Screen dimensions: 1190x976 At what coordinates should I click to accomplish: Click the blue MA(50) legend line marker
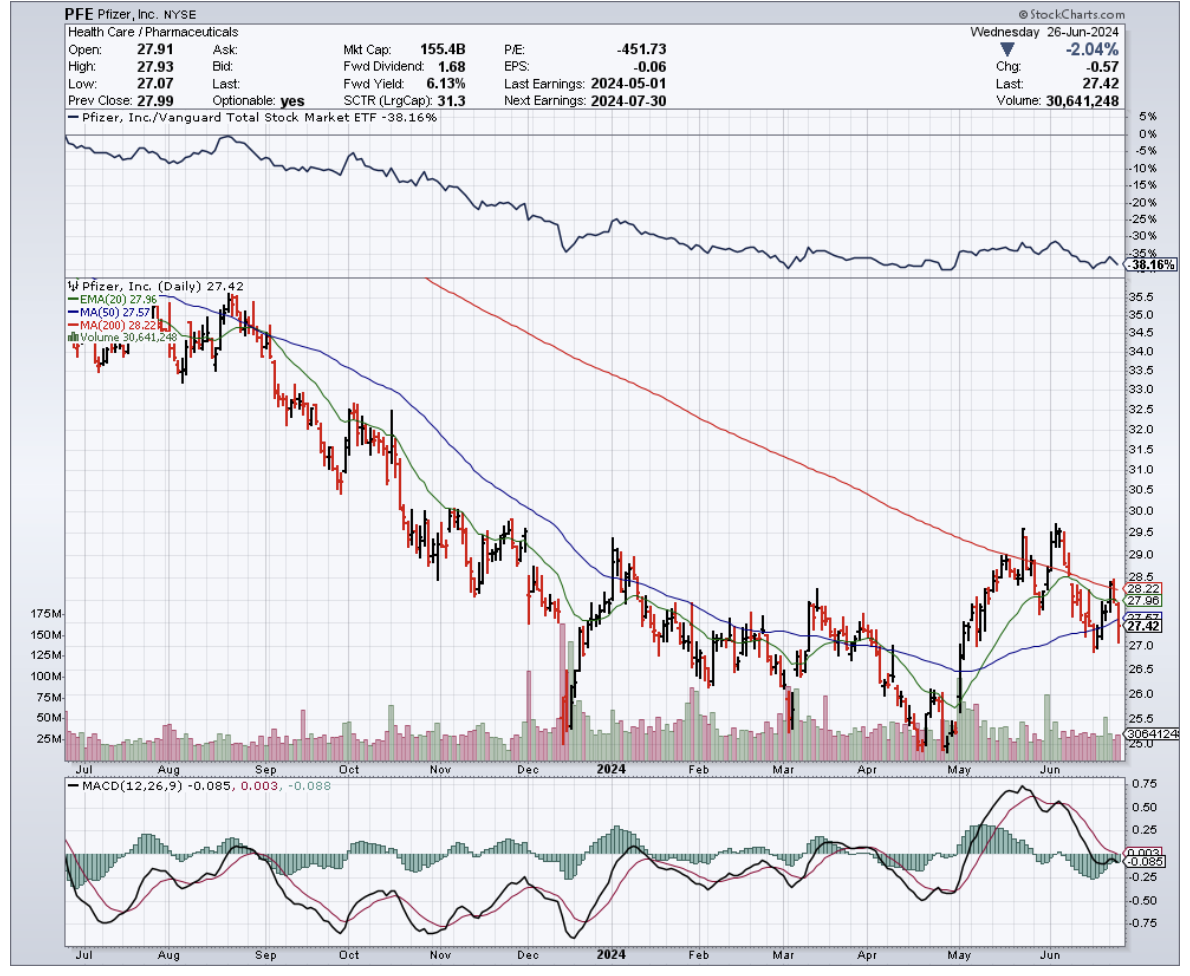(x=72, y=311)
